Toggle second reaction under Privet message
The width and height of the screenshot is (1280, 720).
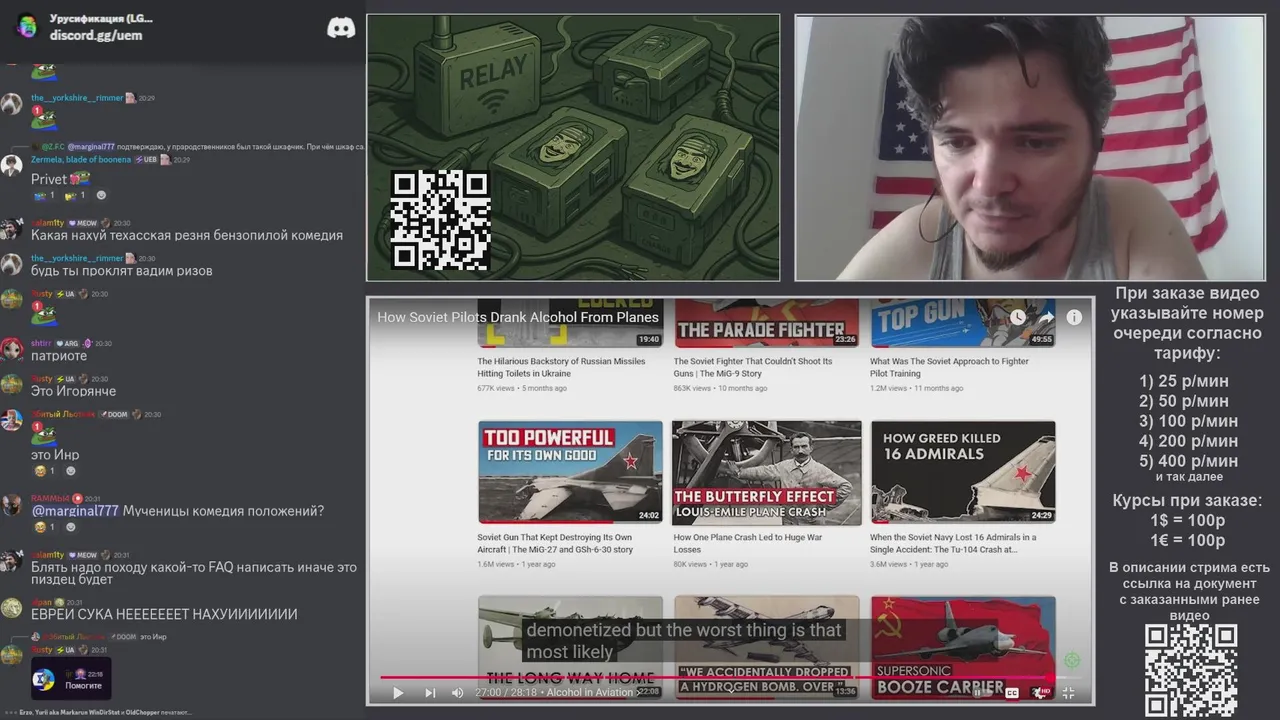pyautogui.click(x=75, y=196)
